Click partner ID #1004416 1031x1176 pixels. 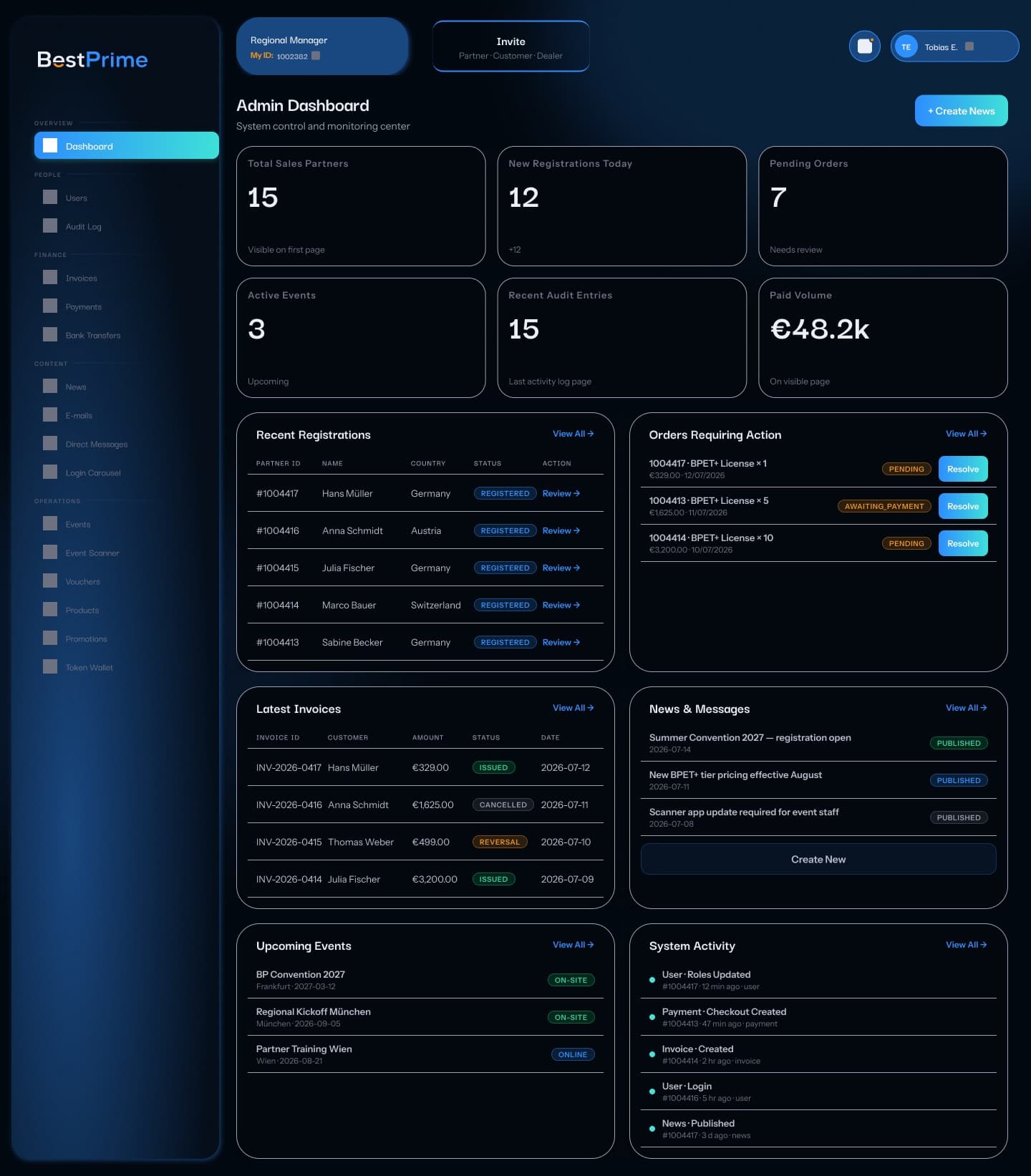coord(278,530)
